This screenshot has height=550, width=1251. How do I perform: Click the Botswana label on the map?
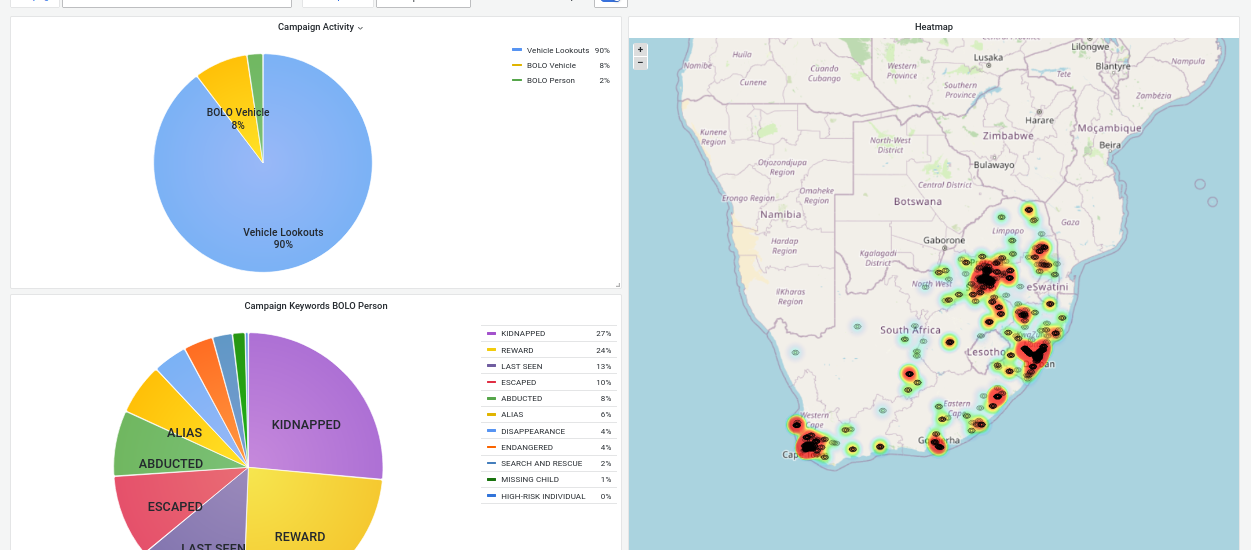coord(918,201)
